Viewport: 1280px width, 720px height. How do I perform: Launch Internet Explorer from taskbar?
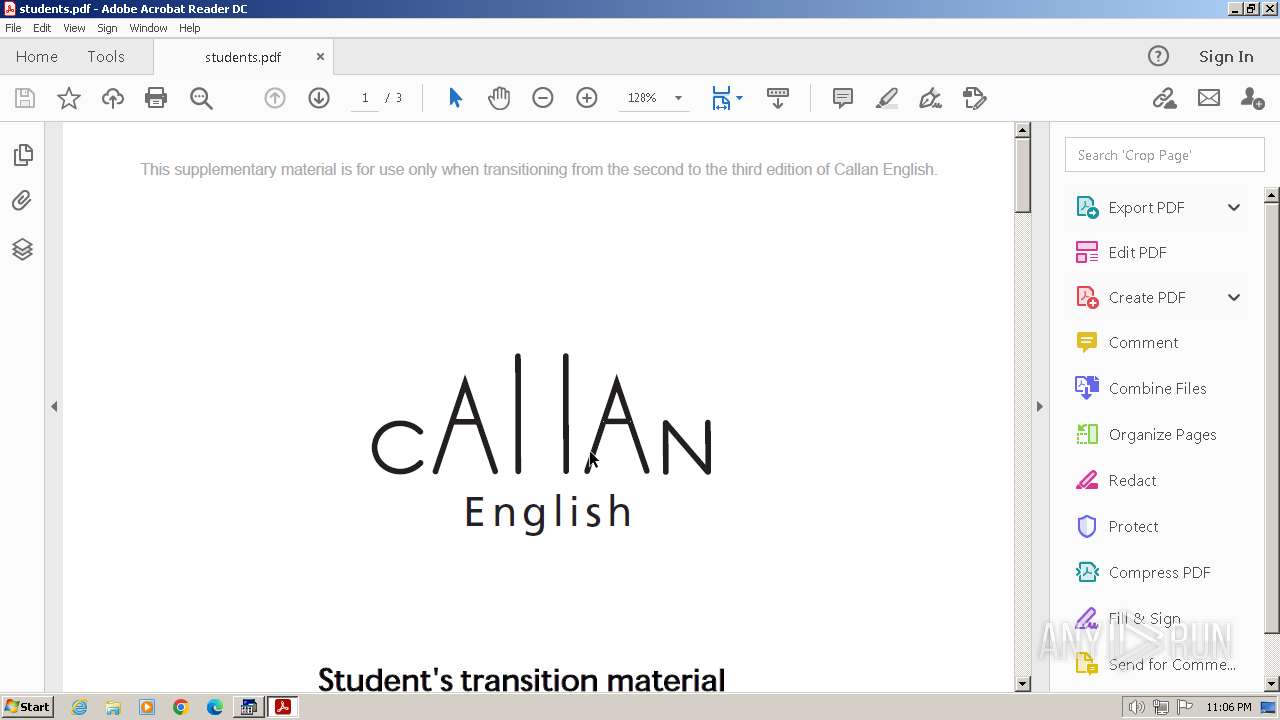point(79,707)
